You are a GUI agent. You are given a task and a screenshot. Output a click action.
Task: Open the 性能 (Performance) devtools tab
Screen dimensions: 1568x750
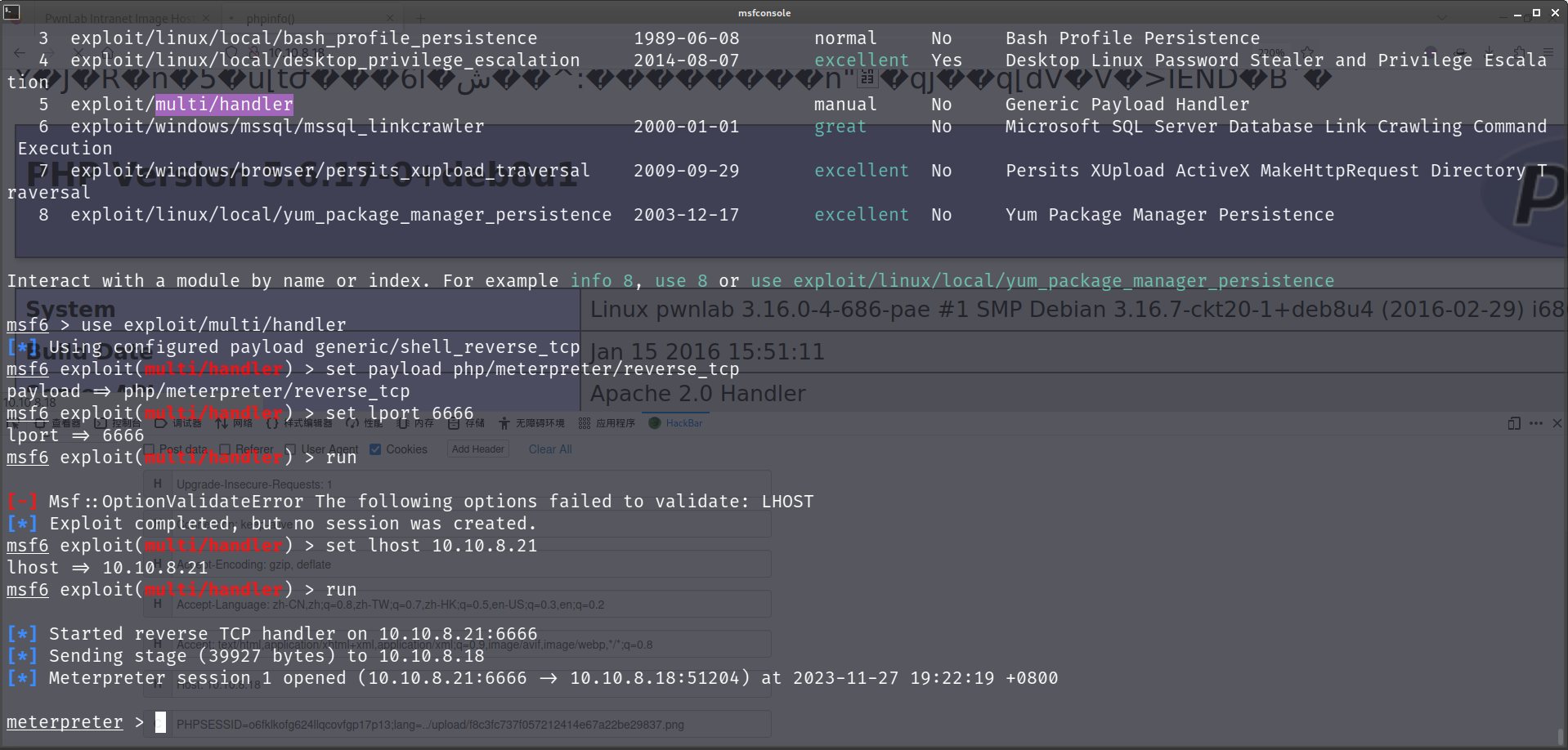coord(365,423)
